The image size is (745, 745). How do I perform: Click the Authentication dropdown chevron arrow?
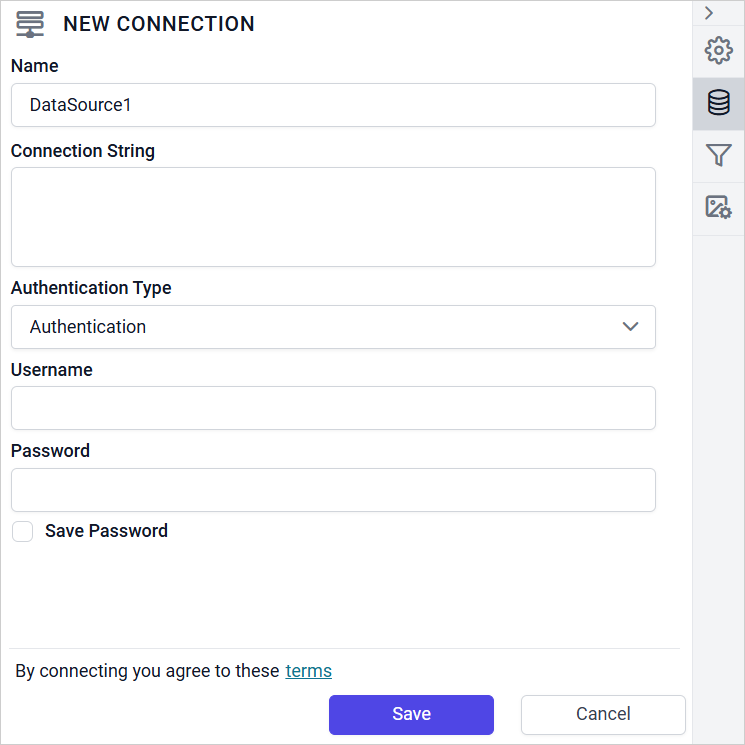point(630,327)
